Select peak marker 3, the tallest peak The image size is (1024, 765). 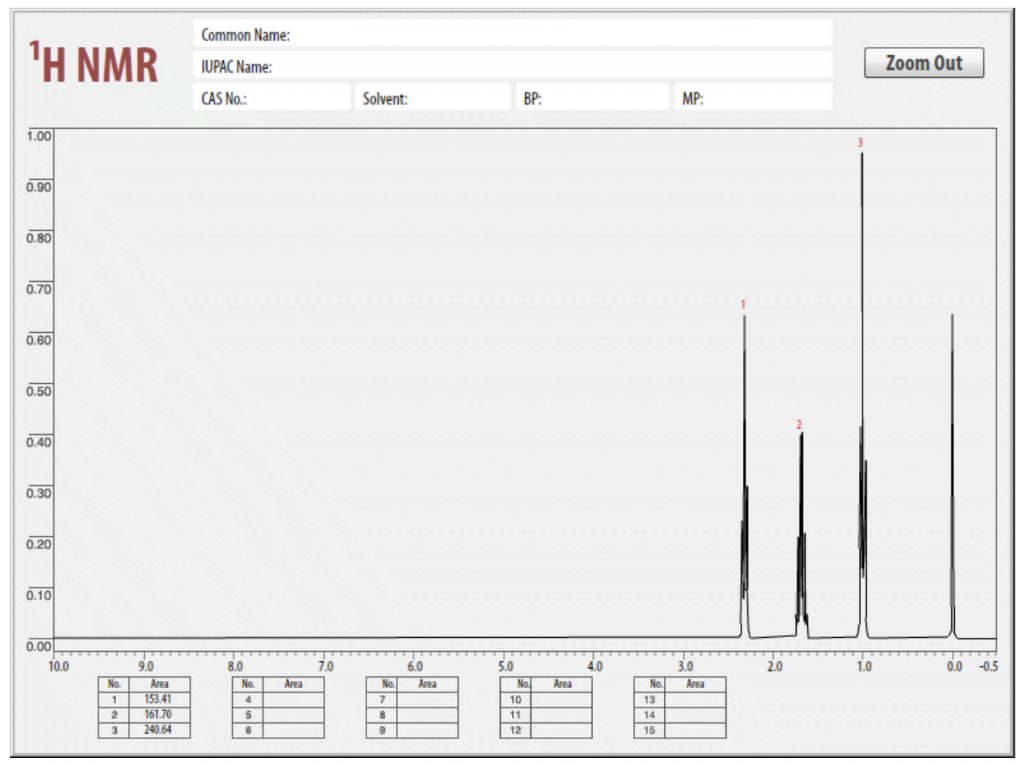pyautogui.click(x=859, y=142)
